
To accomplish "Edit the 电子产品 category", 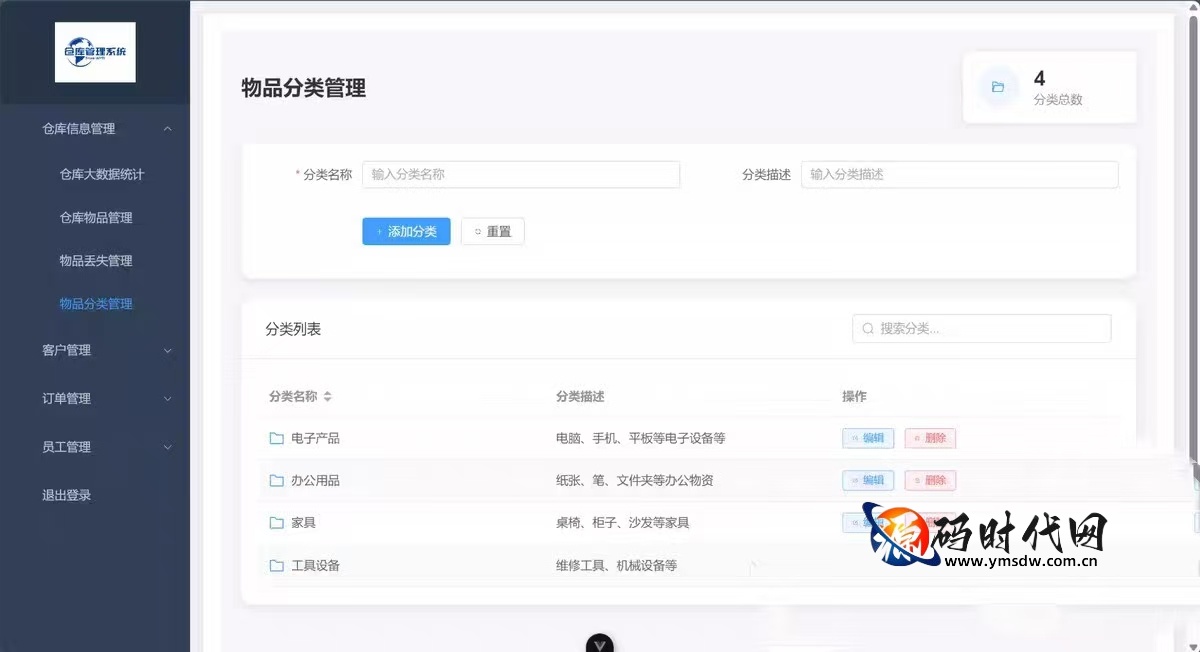I will [868, 438].
